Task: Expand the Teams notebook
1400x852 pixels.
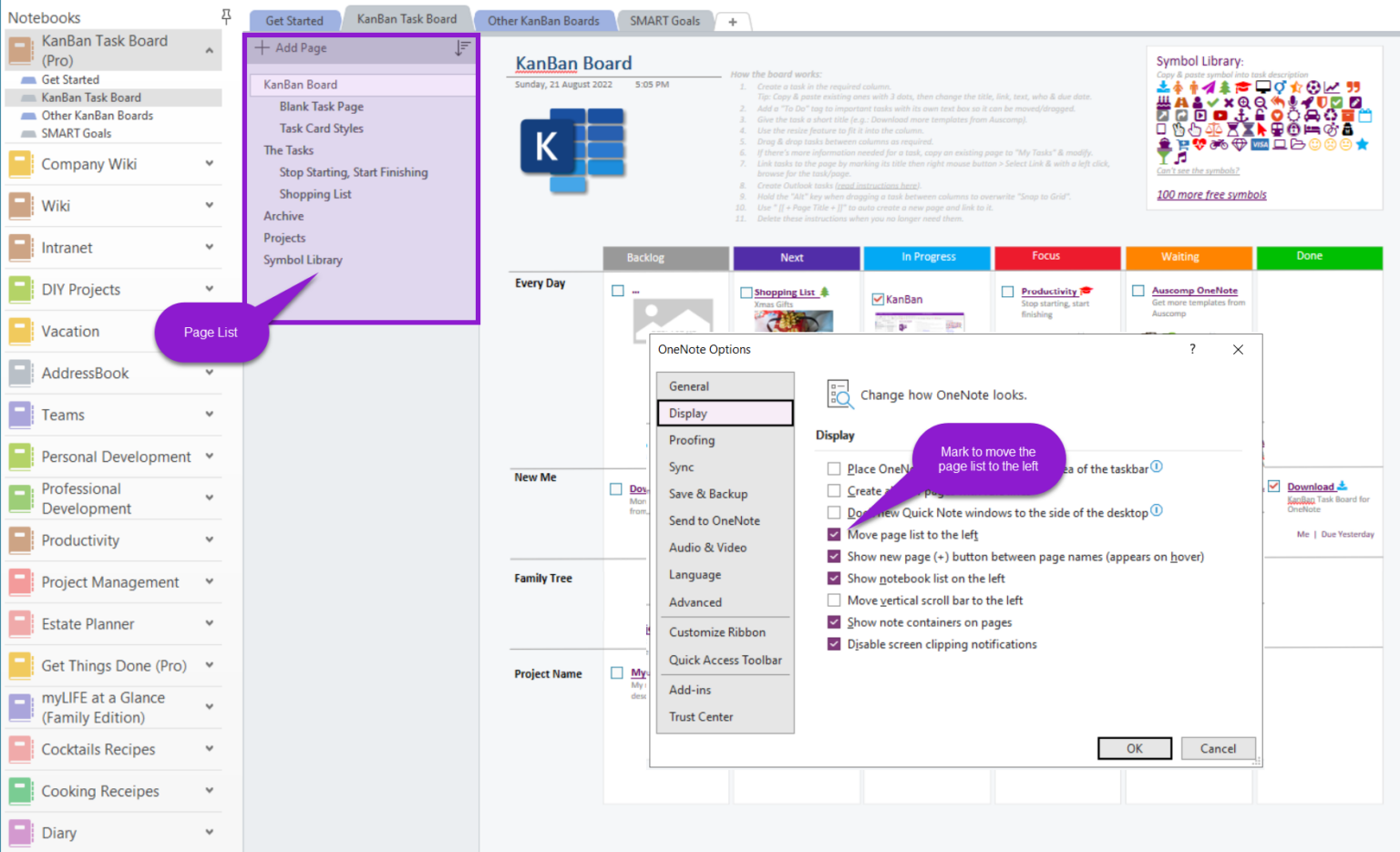Action: point(210,415)
